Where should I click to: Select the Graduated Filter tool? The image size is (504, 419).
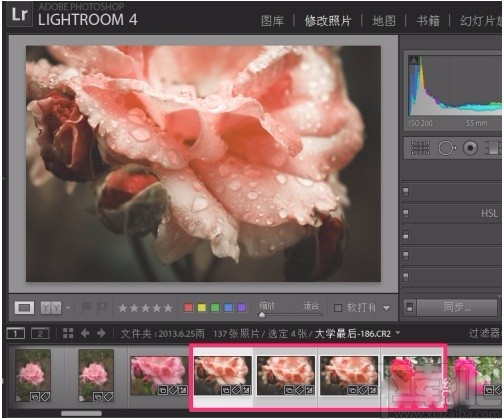(494, 148)
